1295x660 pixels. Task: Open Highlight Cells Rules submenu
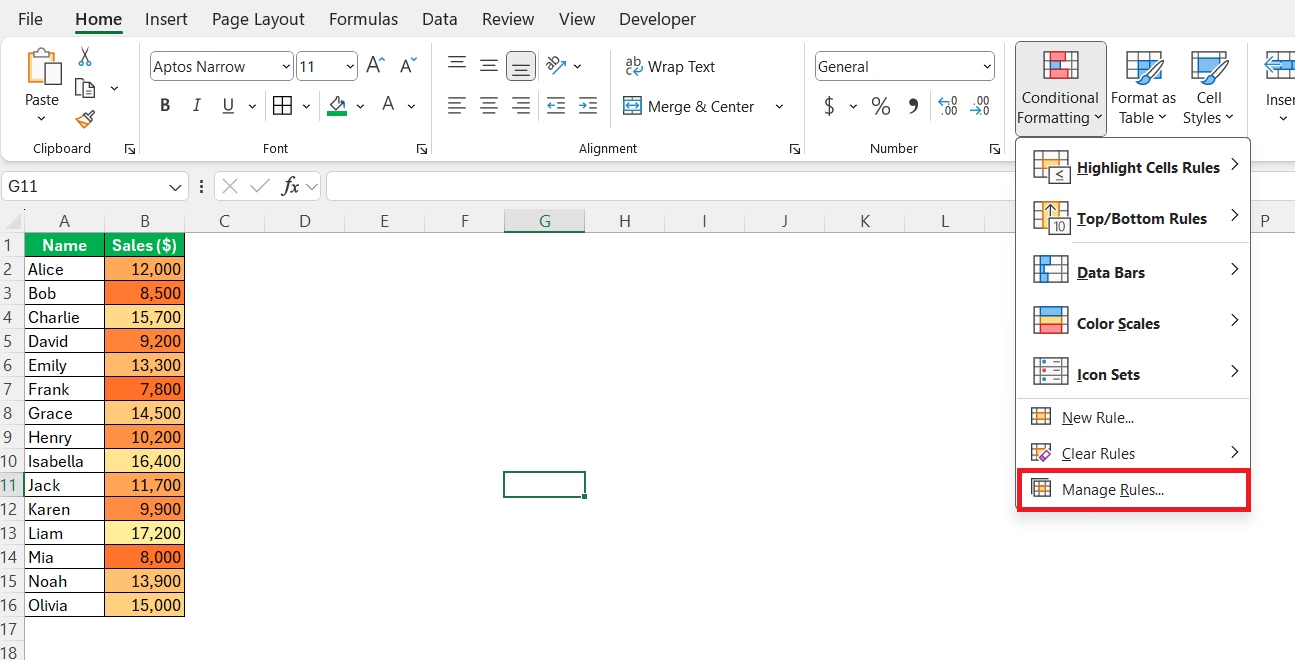[x=1134, y=167]
